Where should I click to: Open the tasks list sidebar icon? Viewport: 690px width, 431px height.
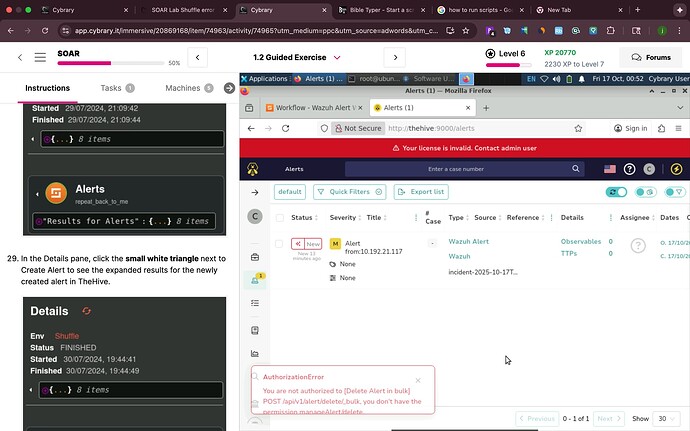[x=255, y=303]
